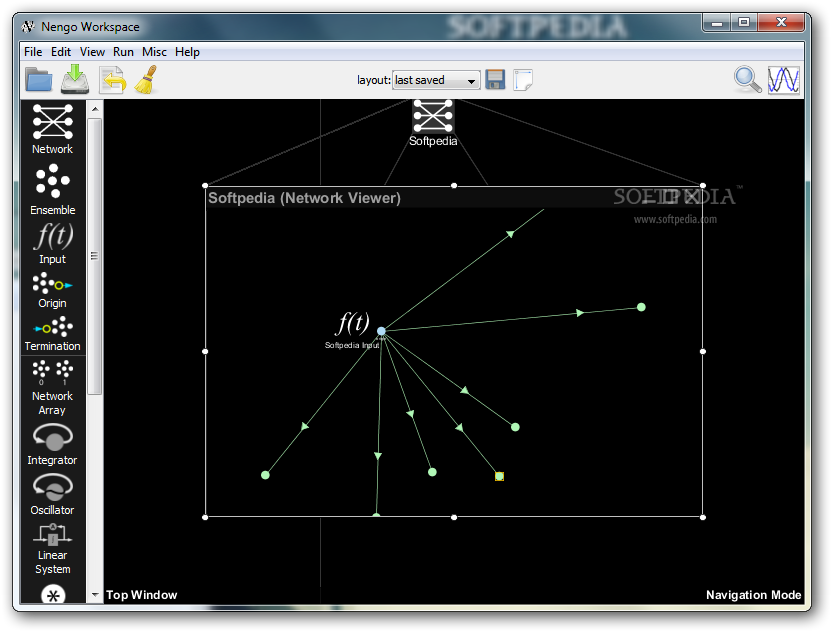Viewport: 832px width, 632px height.
Task: Open the Edit menu
Action: pos(61,52)
